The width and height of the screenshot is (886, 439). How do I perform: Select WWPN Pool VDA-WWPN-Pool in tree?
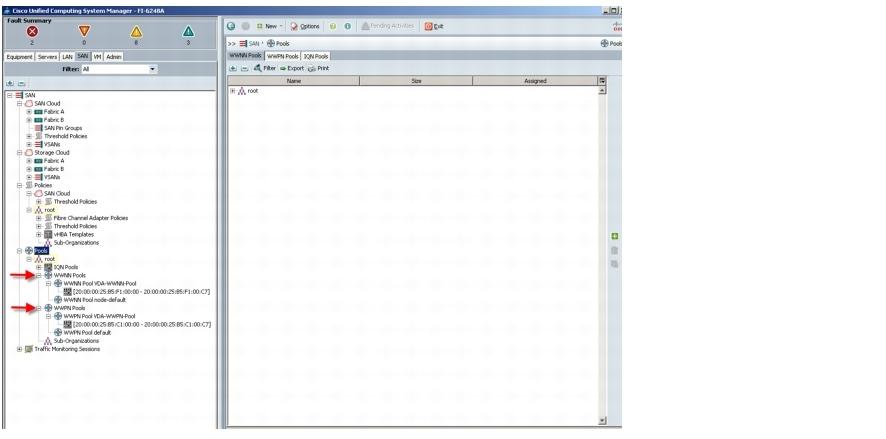(99, 316)
